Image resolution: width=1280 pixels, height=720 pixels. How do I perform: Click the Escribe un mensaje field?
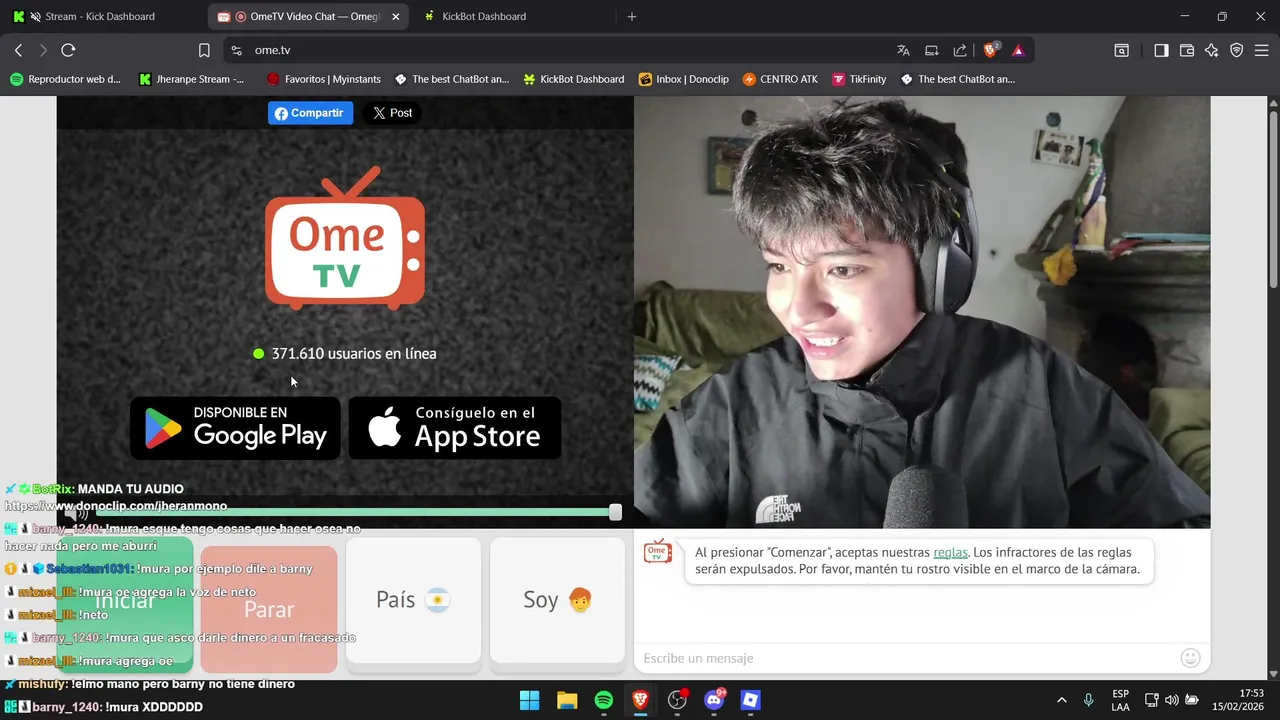click(x=905, y=658)
